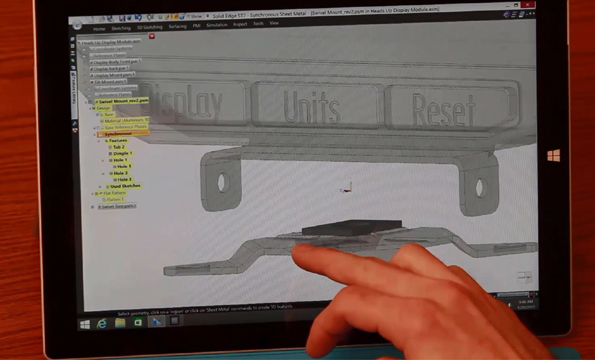Open Internet Explorer from the taskbar

[102, 324]
